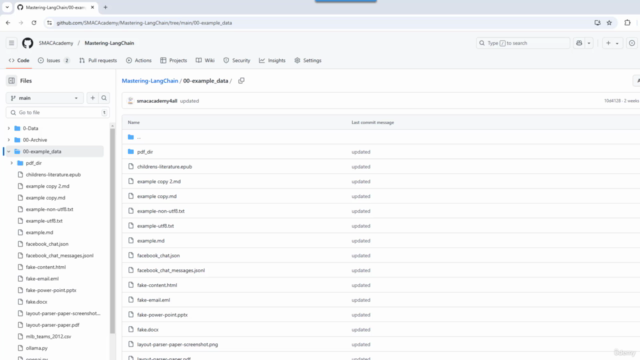
Task: Select facebook_chat_messages.jsonl in sidebar tree
Action: pyautogui.click(x=60, y=256)
